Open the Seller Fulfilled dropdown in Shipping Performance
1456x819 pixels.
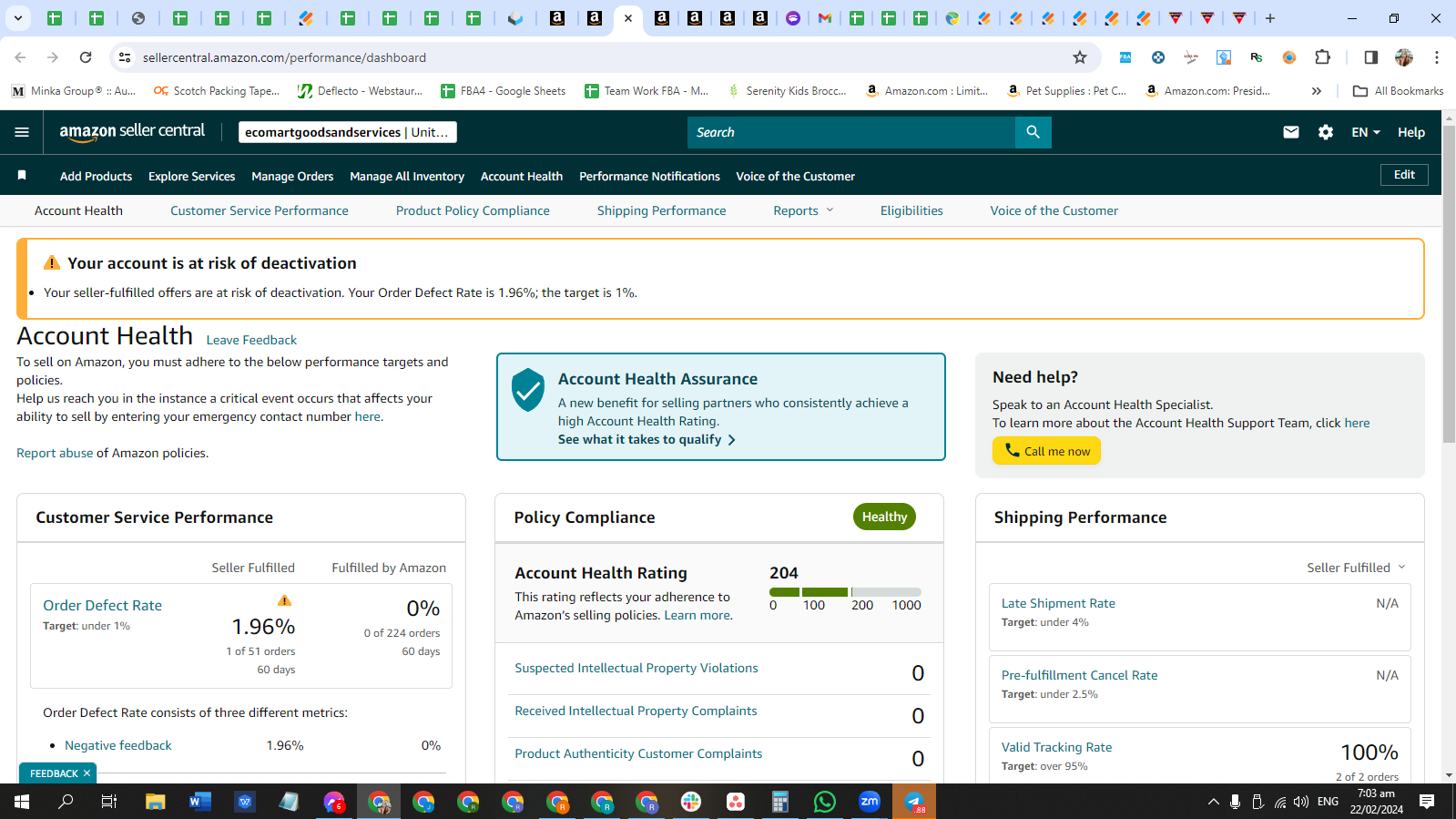pos(1357,568)
